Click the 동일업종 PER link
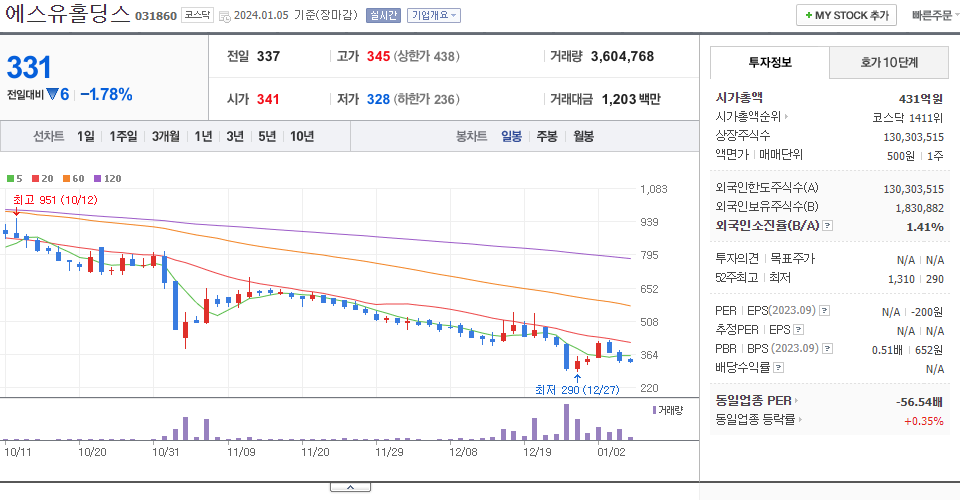Viewport: 960px width, 500px height. pyautogui.click(x=753, y=401)
